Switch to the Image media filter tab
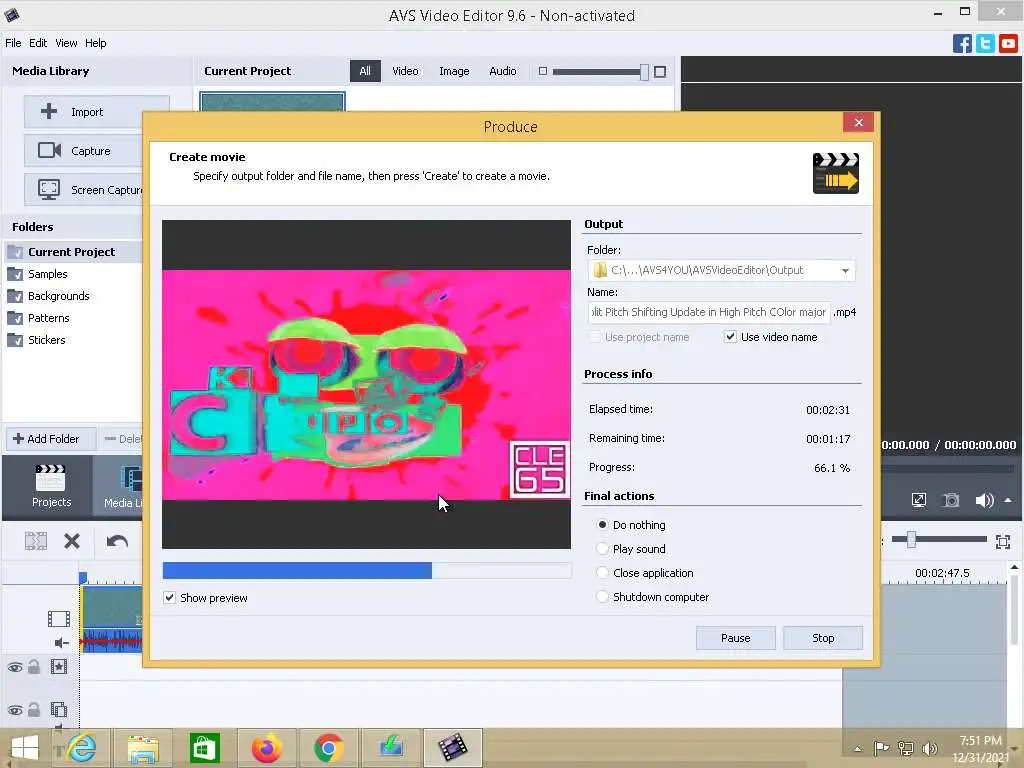Screen dimensions: 1024x768 (454, 71)
